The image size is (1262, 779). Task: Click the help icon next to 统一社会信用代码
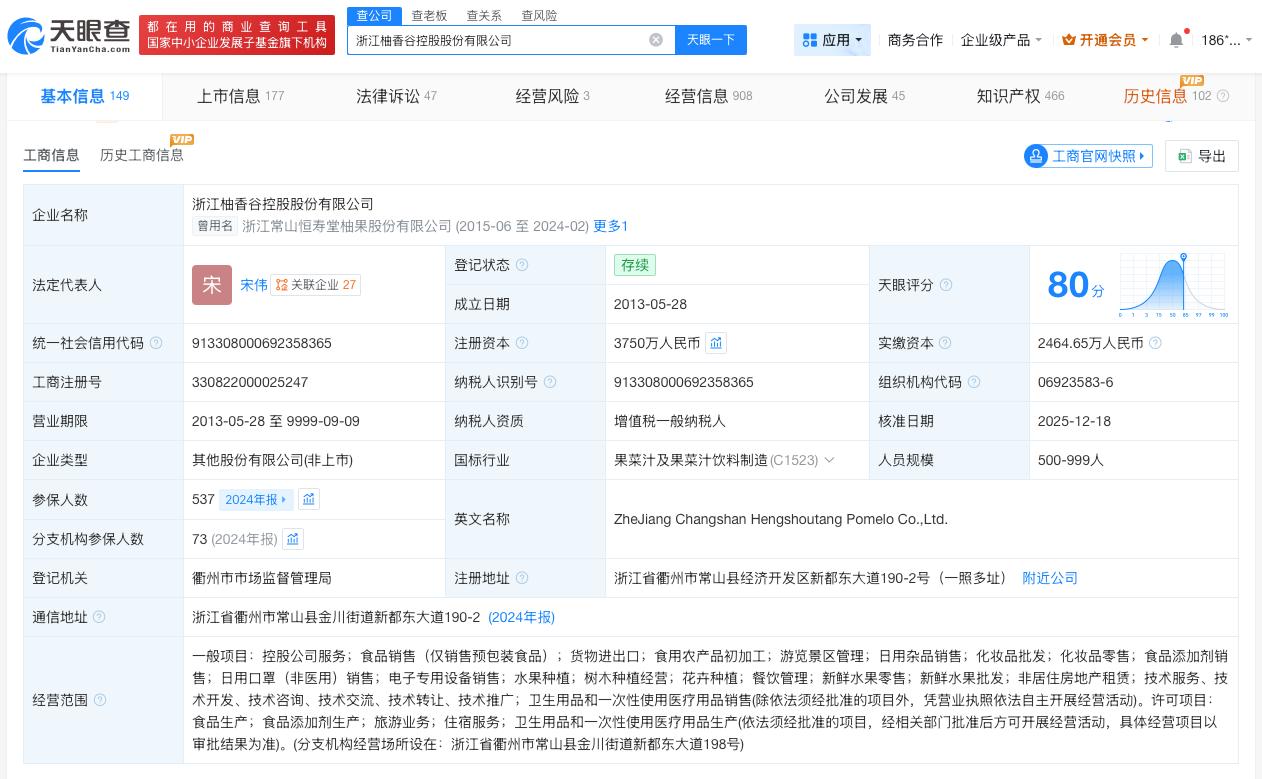coord(156,343)
